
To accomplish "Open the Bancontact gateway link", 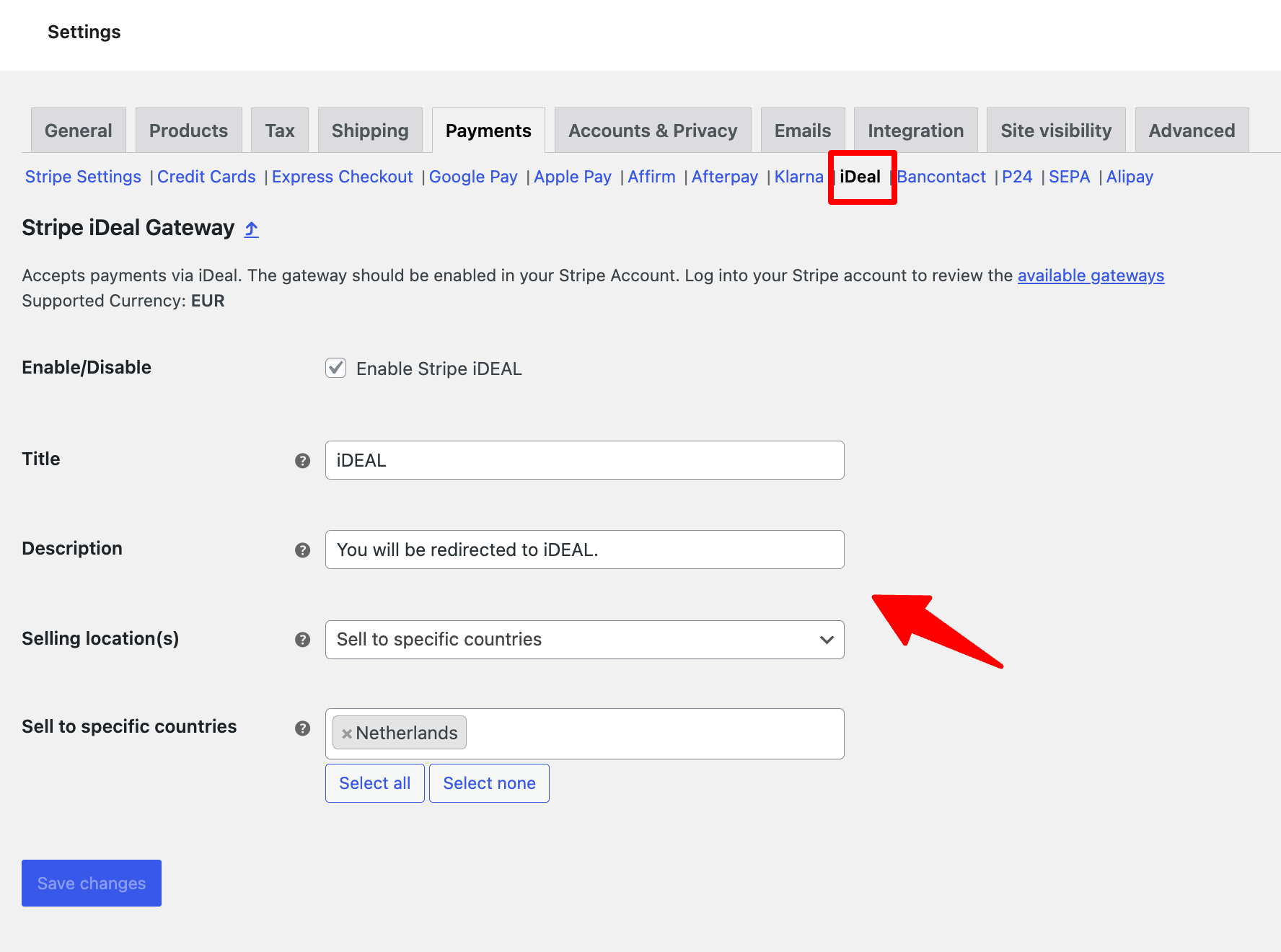I will (941, 177).
